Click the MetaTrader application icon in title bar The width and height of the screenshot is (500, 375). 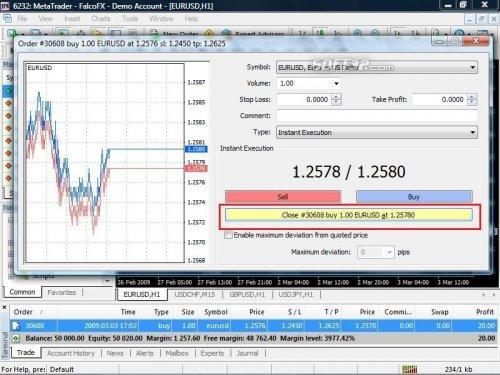(5, 6)
